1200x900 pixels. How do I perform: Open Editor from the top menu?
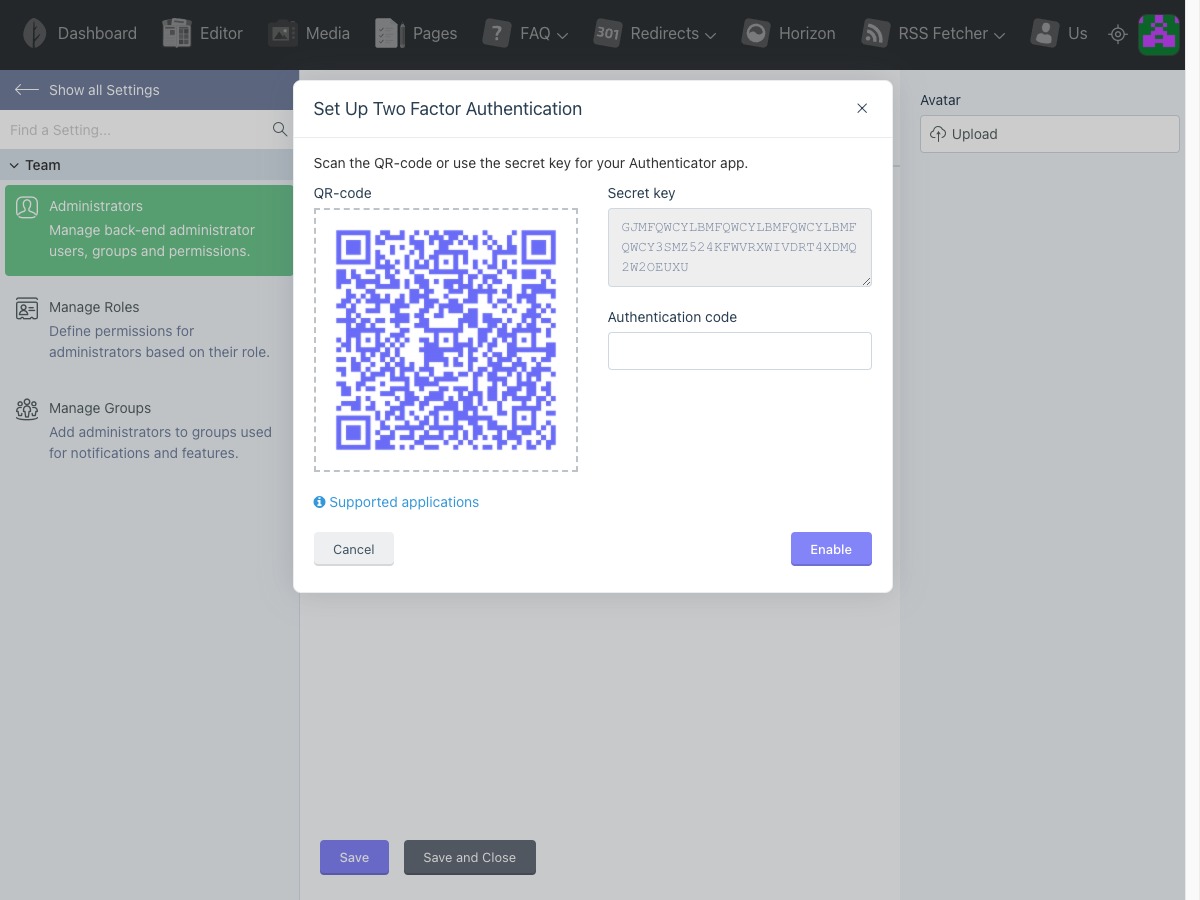click(x=203, y=33)
